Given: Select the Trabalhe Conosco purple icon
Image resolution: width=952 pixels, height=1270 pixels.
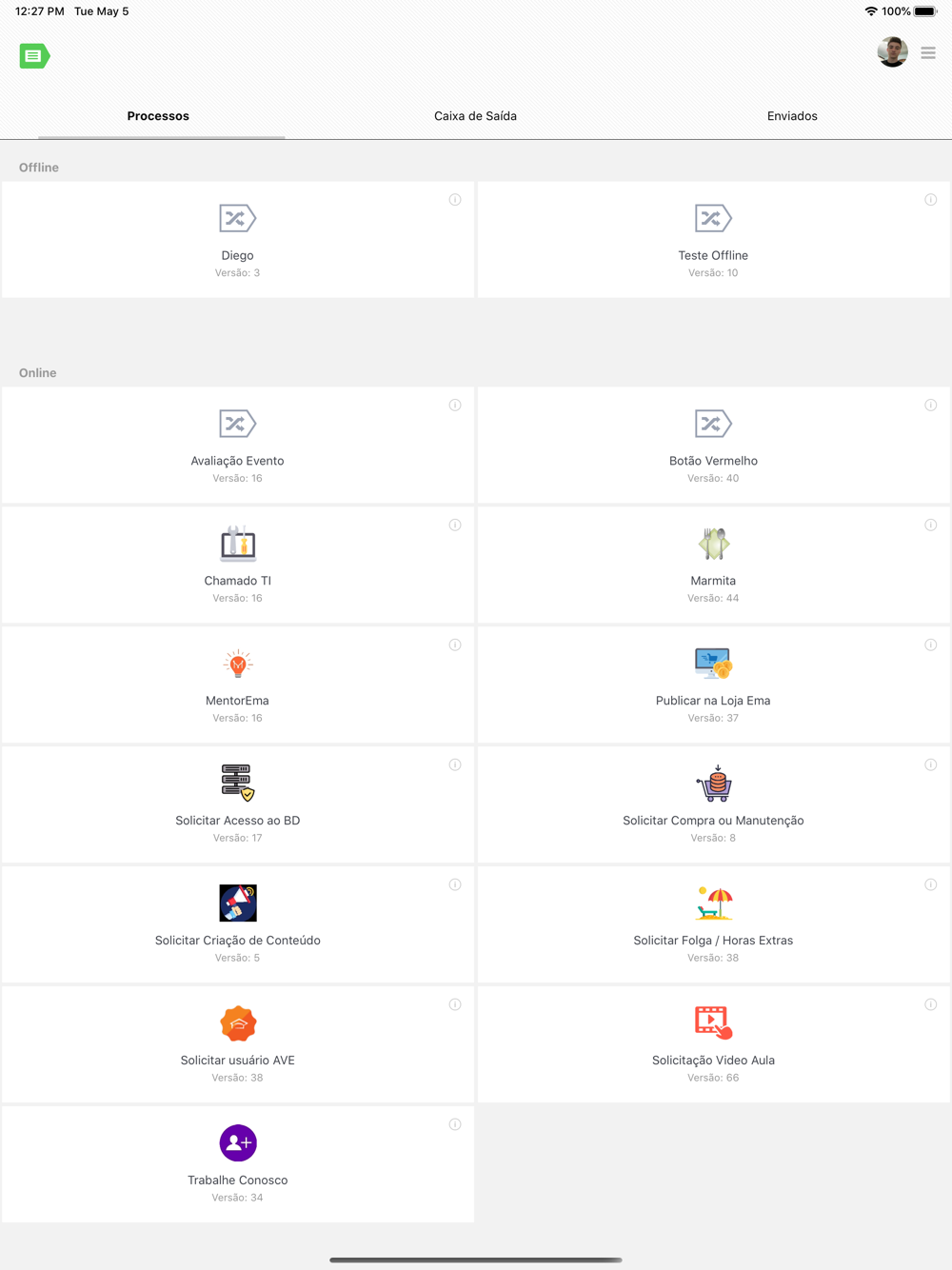Looking at the screenshot, I should [238, 1142].
